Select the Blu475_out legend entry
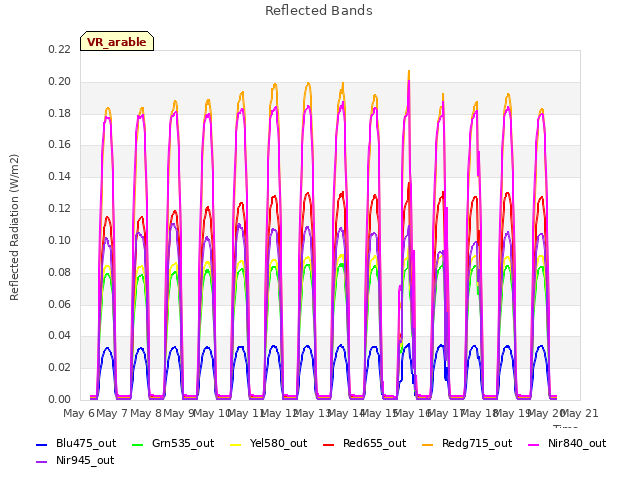The width and height of the screenshot is (640, 480). [x=76, y=443]
